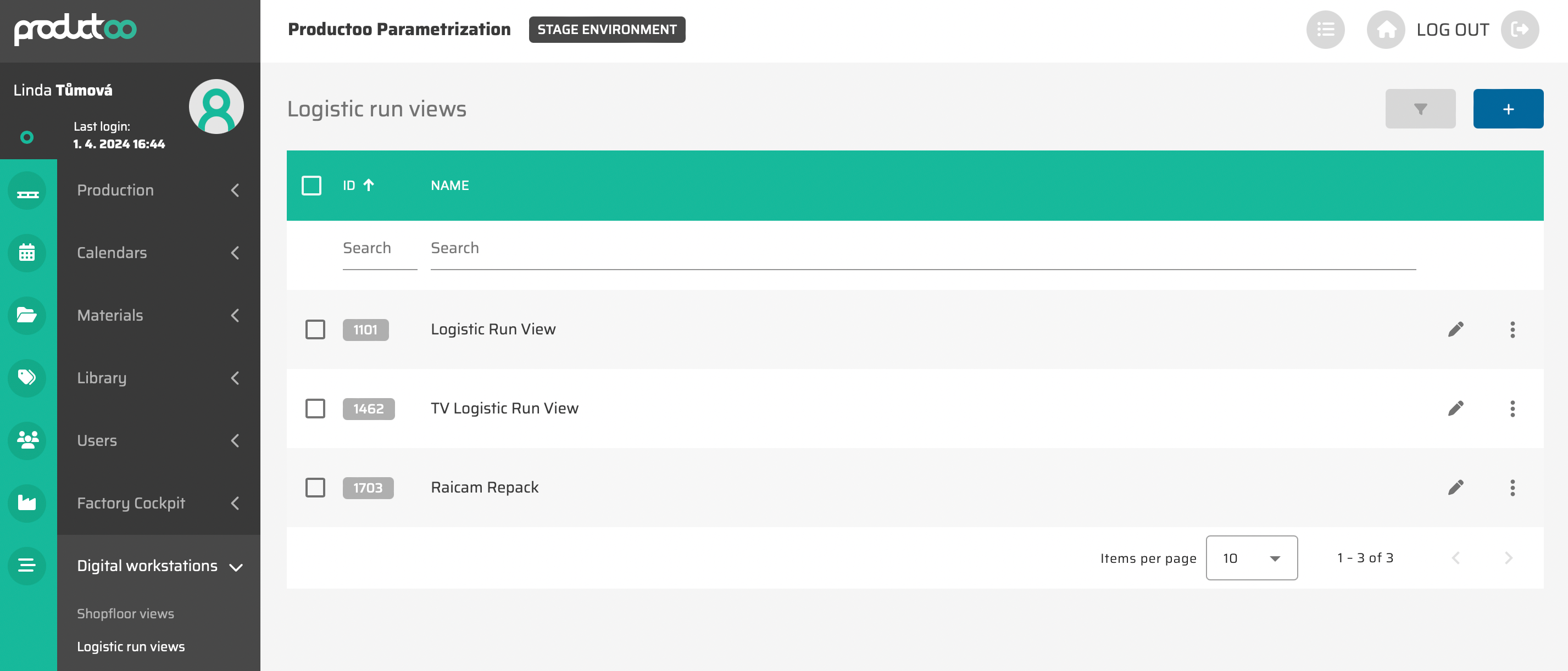Click the filter funnel button
Viewport: 1568px width, 671px height.
pyautogui.click(x=1420, y=109)
